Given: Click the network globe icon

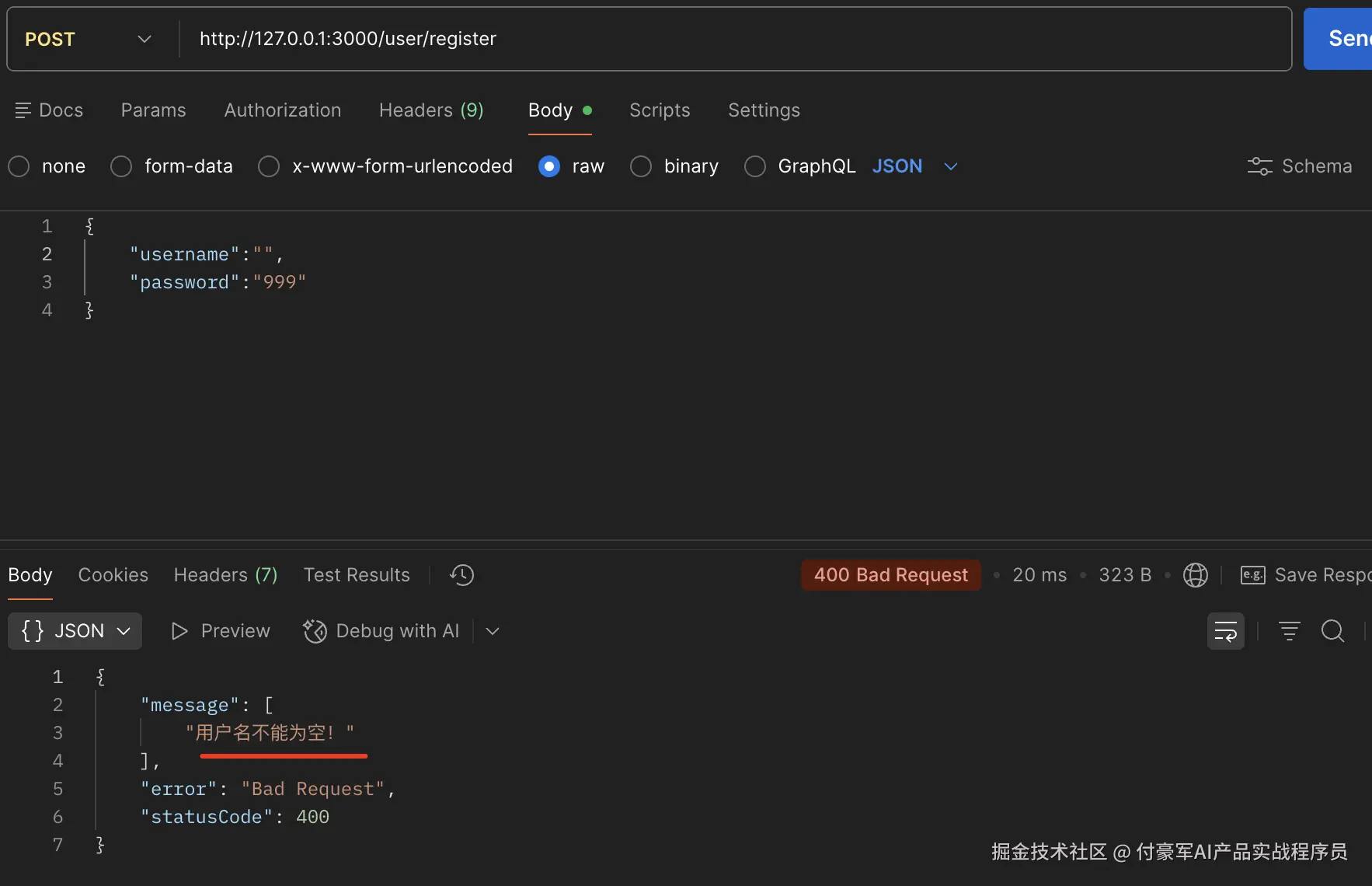Looking at the screenshot, I should point(1195,575).
